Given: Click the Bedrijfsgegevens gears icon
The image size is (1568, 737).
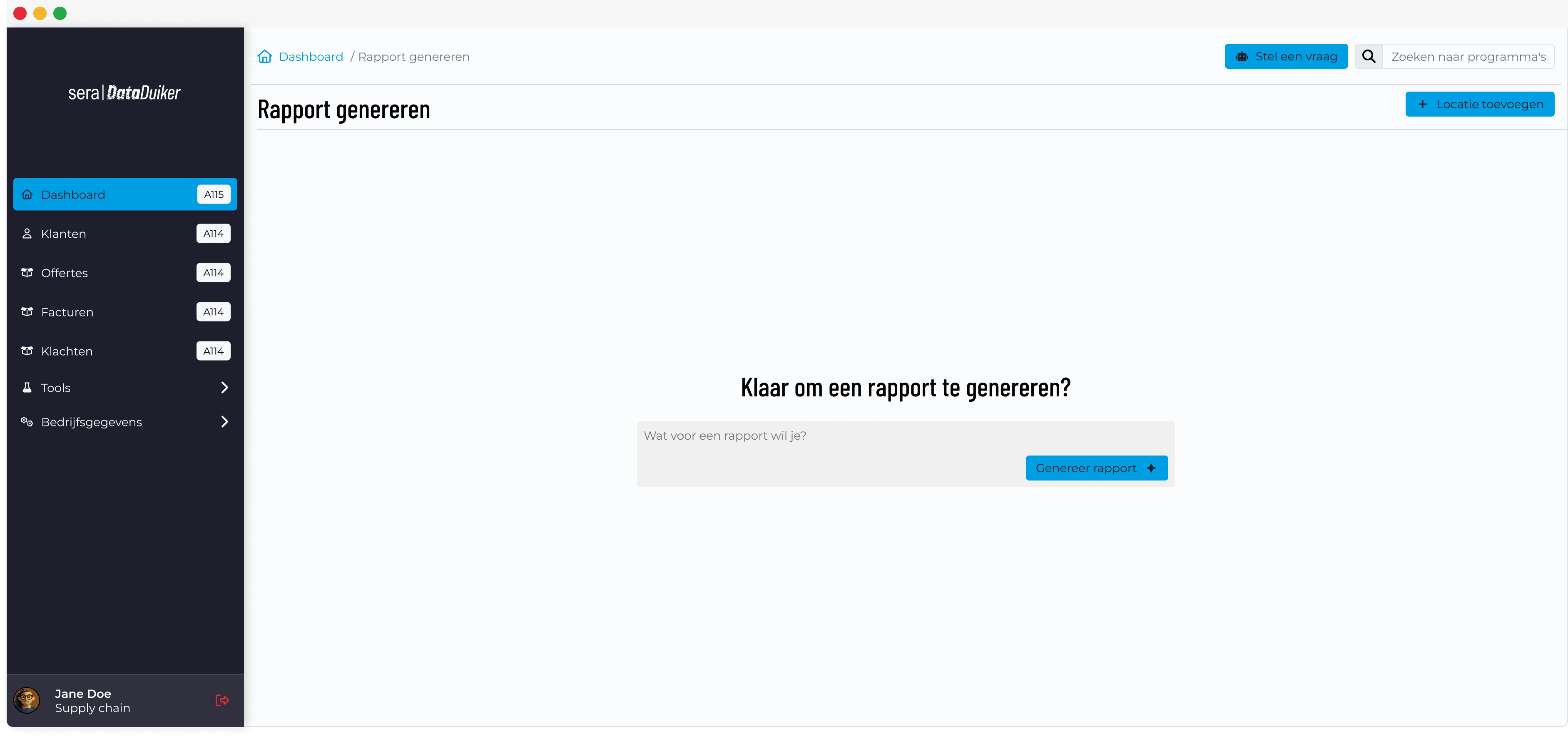Looking at the screenshot, I should pyautogui.click(x=27, y=422).
